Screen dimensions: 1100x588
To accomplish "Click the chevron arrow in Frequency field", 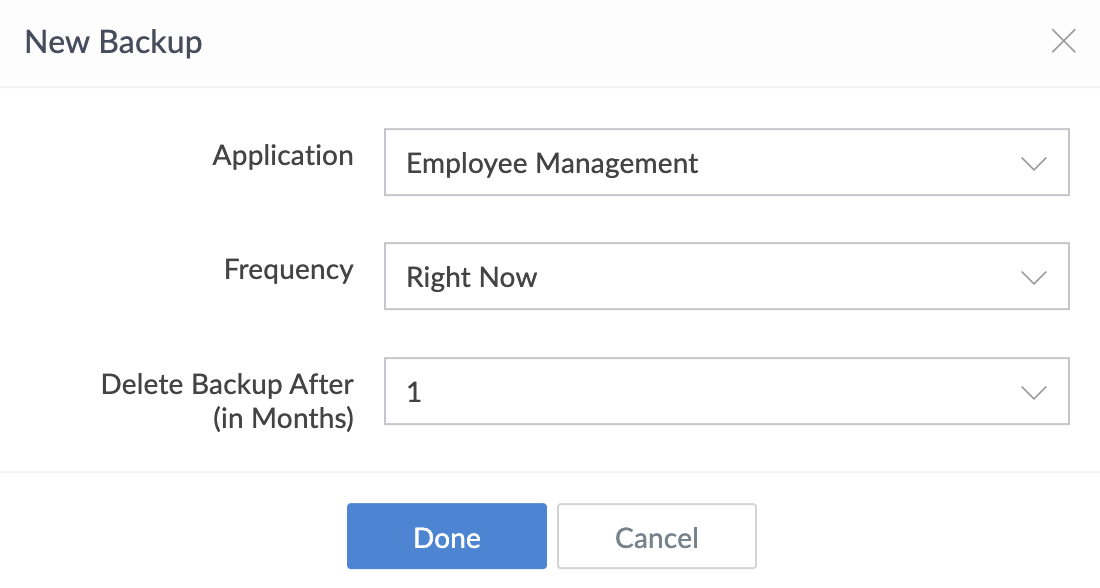I will [1033, 278].
